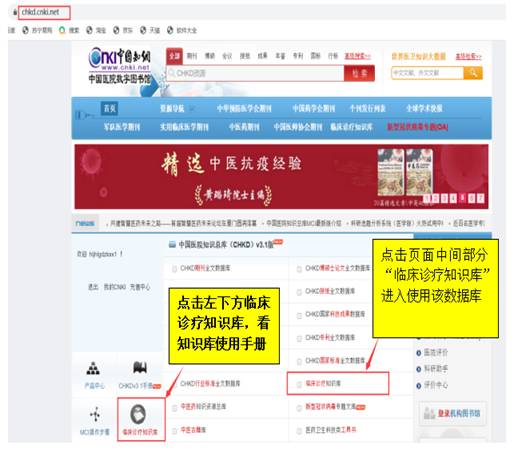This screenshot has height=469, width=518.
Task: Open the CHKD v3.1 手册 book icon
Action: (140, 367)
